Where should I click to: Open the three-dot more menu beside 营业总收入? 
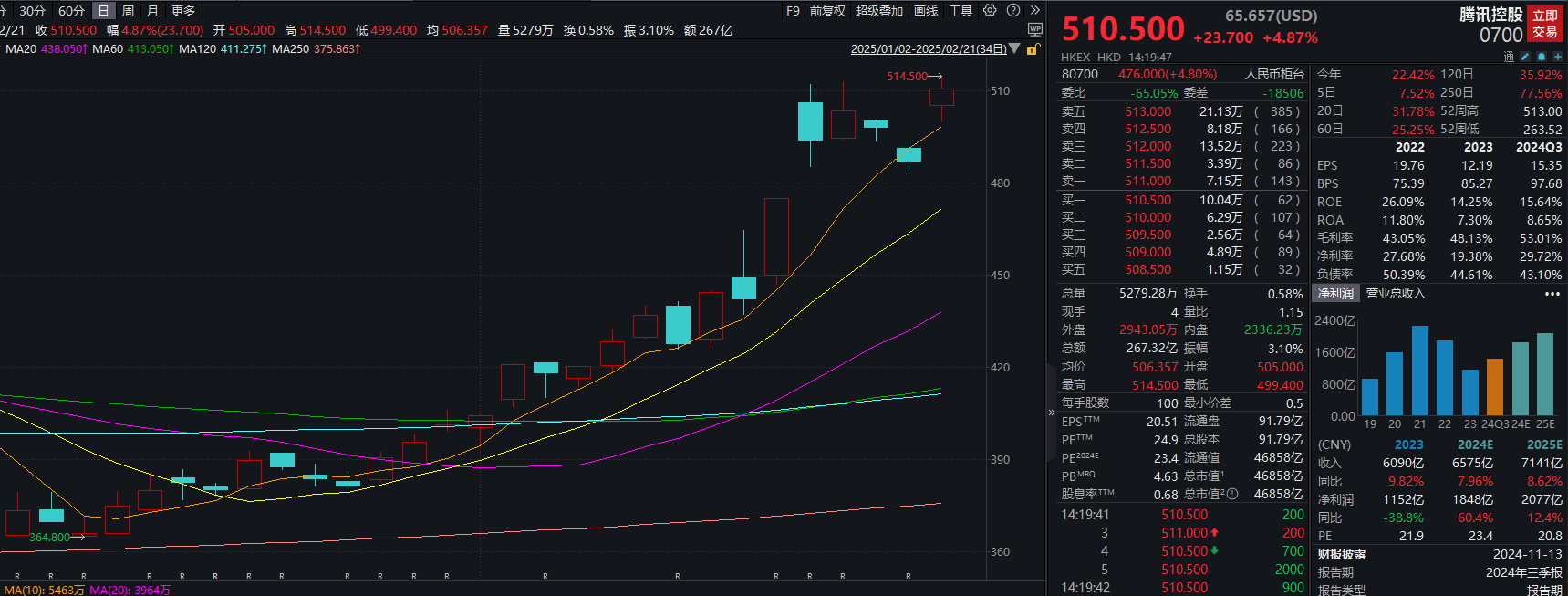click(1552, 294)
